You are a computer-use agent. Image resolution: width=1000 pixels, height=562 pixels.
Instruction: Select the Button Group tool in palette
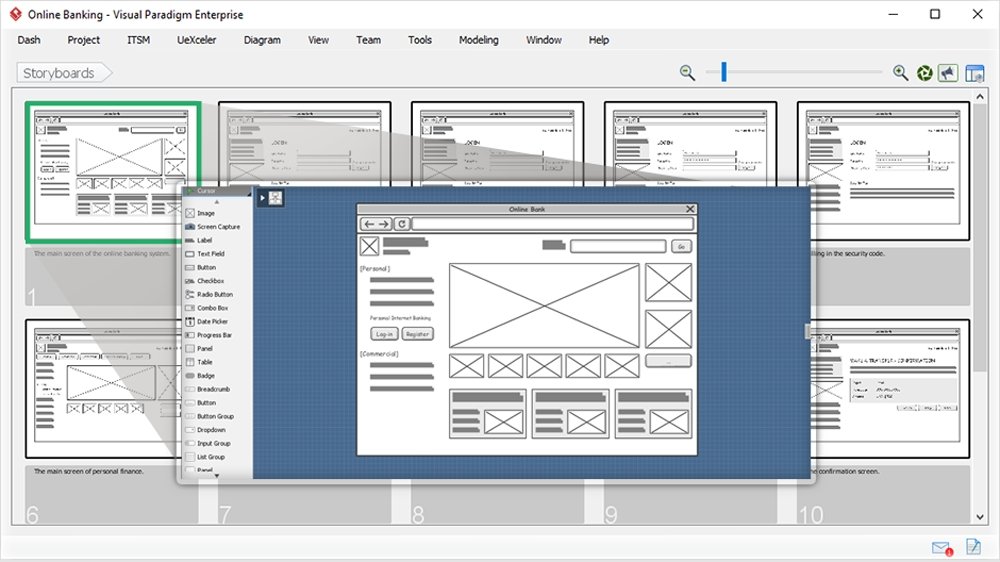(x=210, y=417)
